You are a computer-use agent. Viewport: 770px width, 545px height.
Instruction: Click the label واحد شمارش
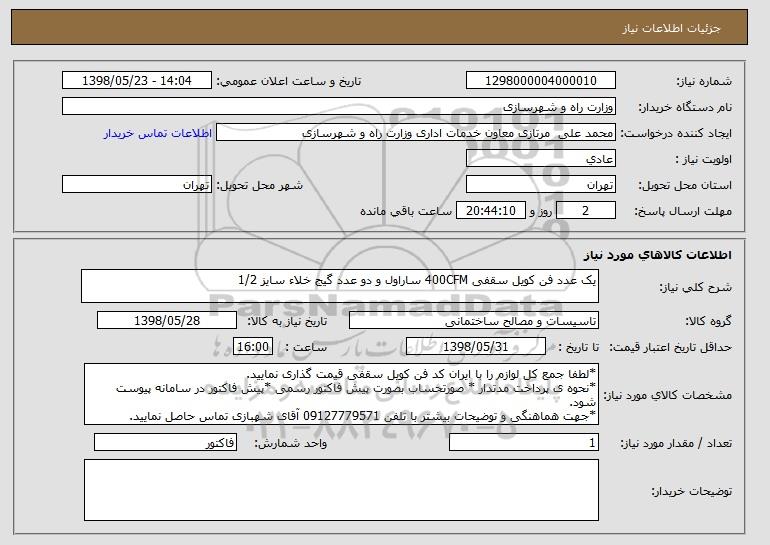pos(290,444)
